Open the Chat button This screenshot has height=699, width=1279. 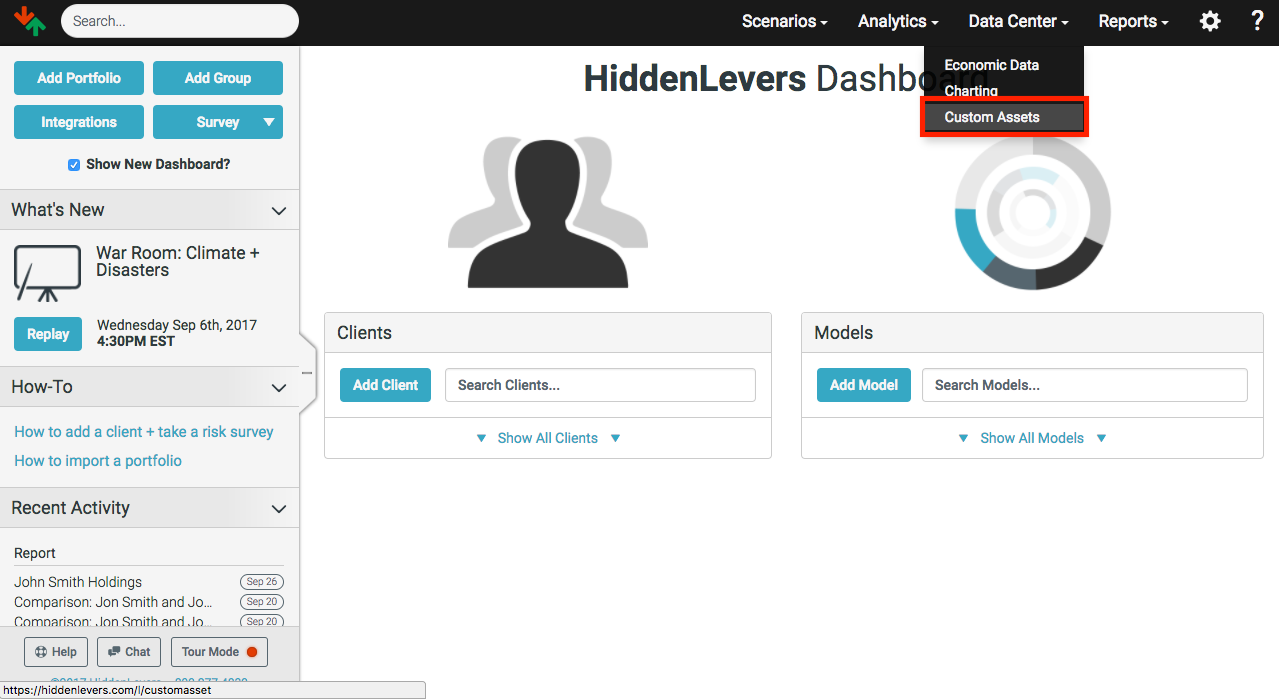(x=130, y=652)
